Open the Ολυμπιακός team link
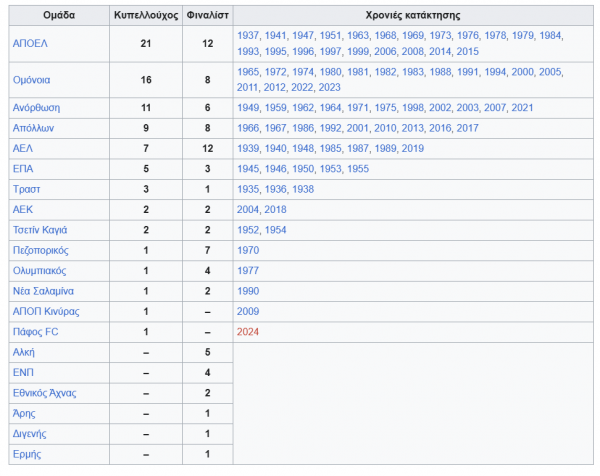This screenshot has height=476, width=600. pyautogui.click(x=39, y=271)
